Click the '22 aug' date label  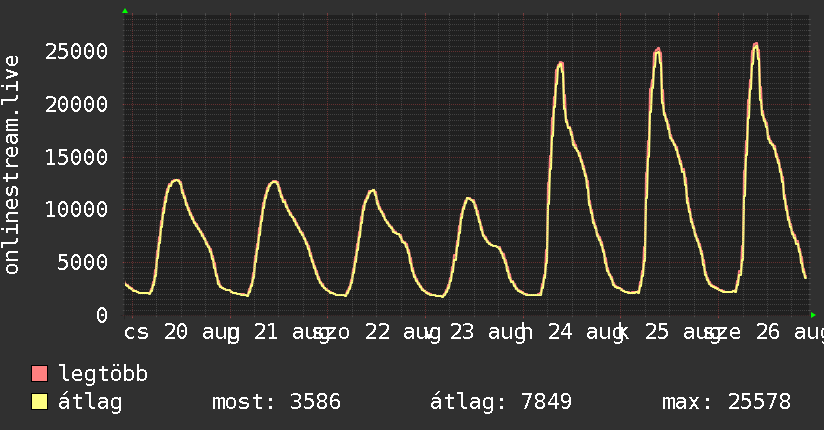[403, 332]
